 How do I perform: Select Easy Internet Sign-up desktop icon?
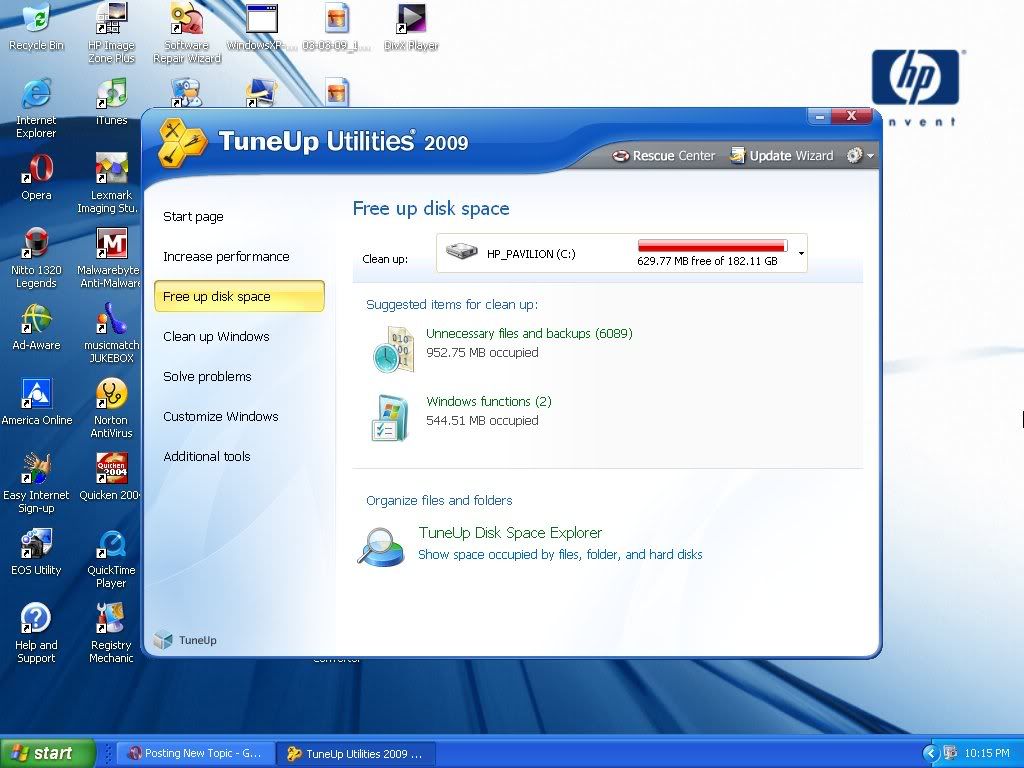(x=37, y=483)
